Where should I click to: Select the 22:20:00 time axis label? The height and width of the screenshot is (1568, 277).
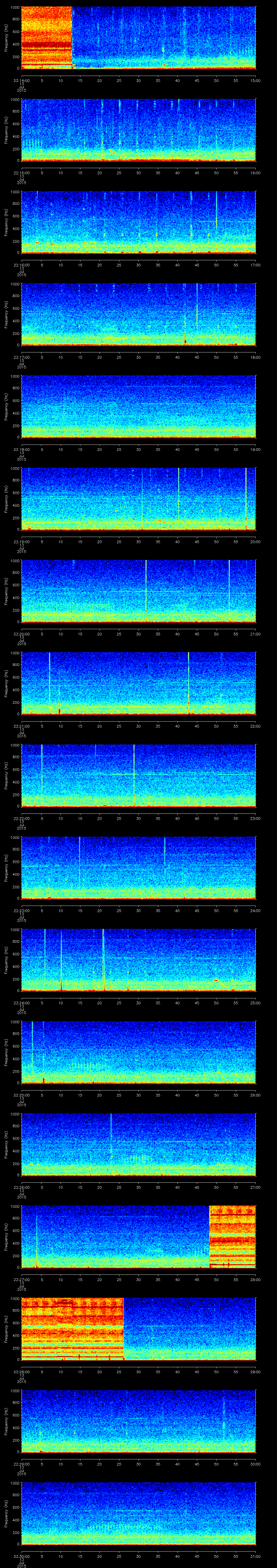(21, 634)
